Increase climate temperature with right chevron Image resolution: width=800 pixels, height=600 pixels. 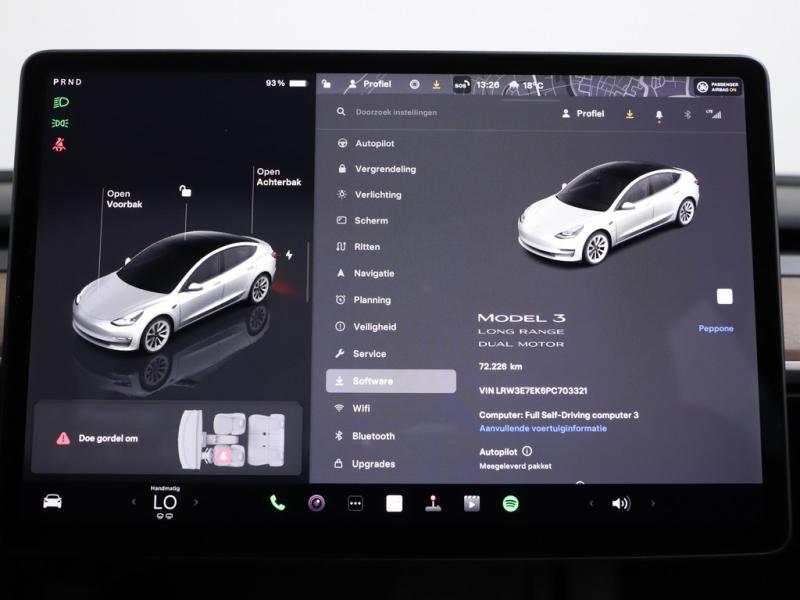(196, 503)
